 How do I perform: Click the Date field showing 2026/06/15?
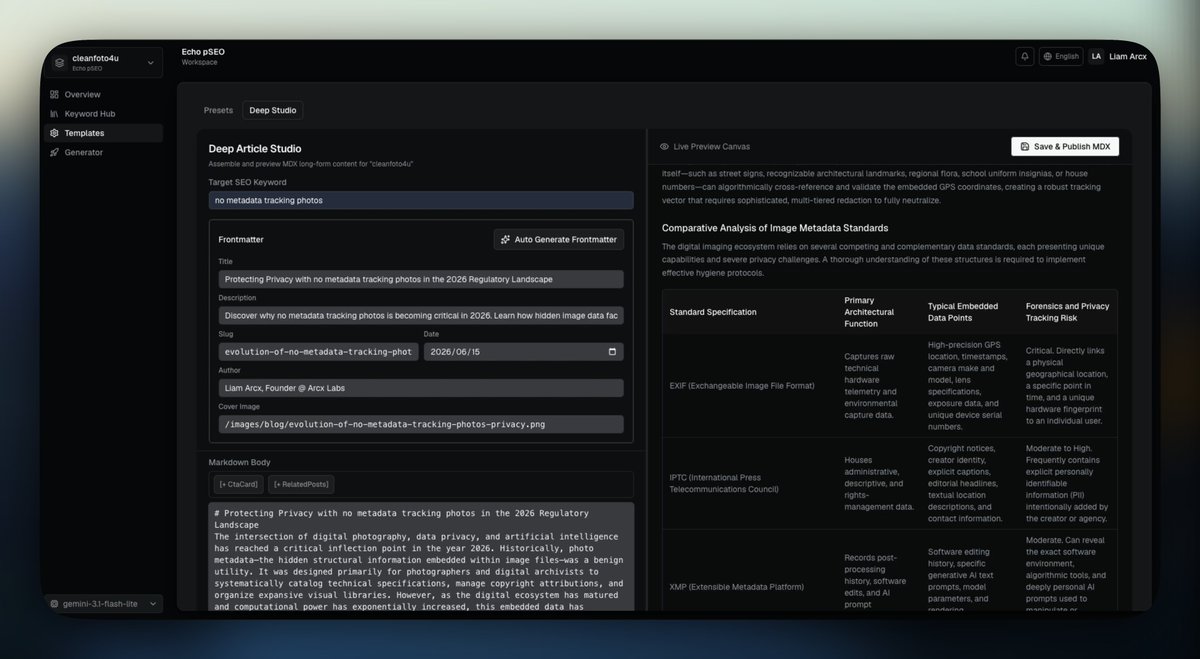point(523,352)
